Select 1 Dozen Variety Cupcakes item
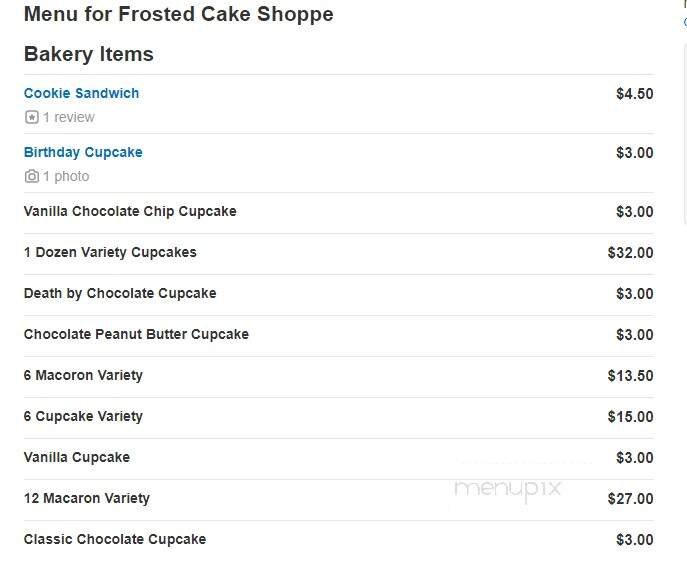This screenshot has width=687, height=571. click(110, 252)
